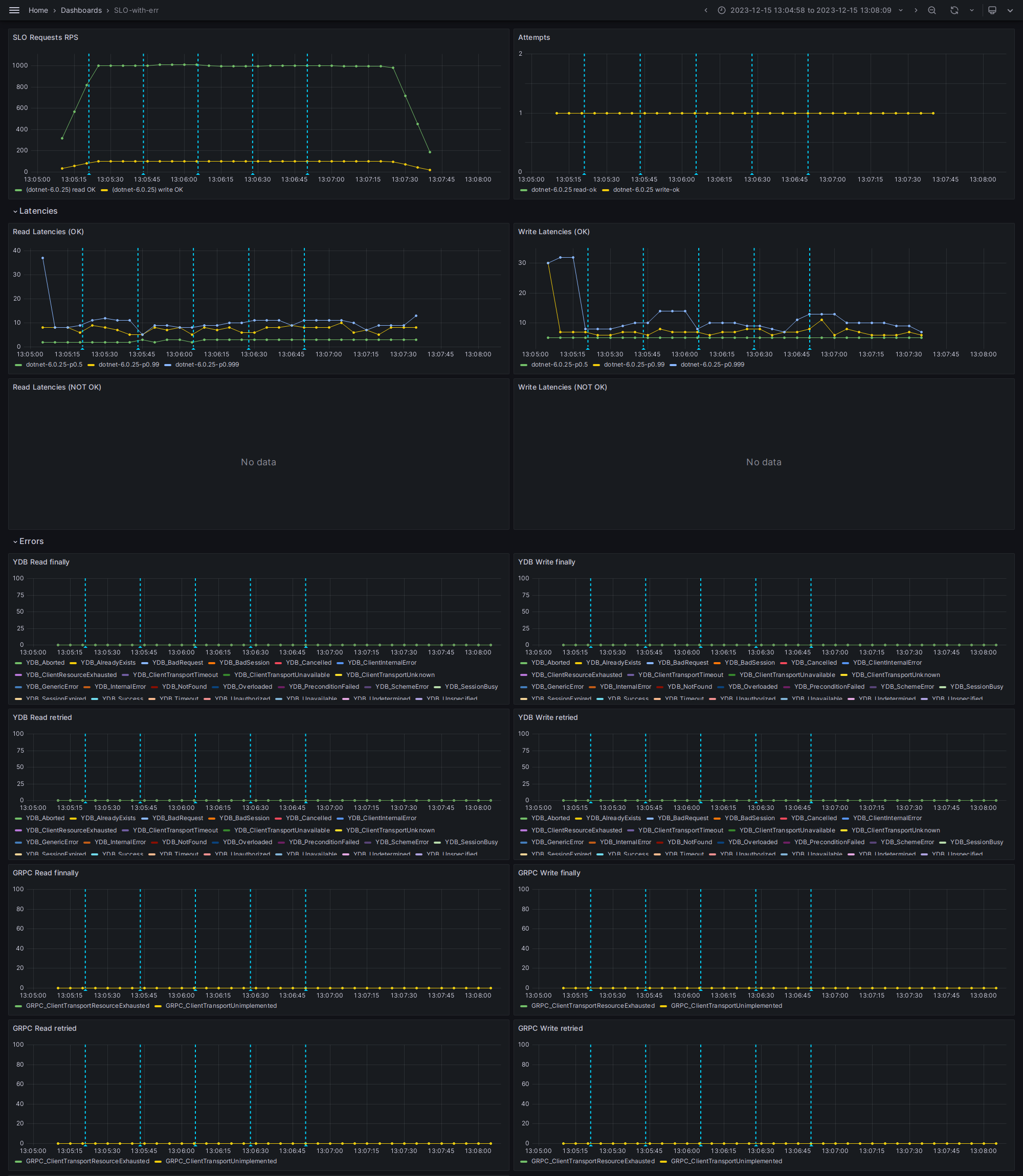Toggle p0.999 series in Write Latencies (OK) legend
The height and width of the screenshot is (1176, 1023).
point(713,365)
